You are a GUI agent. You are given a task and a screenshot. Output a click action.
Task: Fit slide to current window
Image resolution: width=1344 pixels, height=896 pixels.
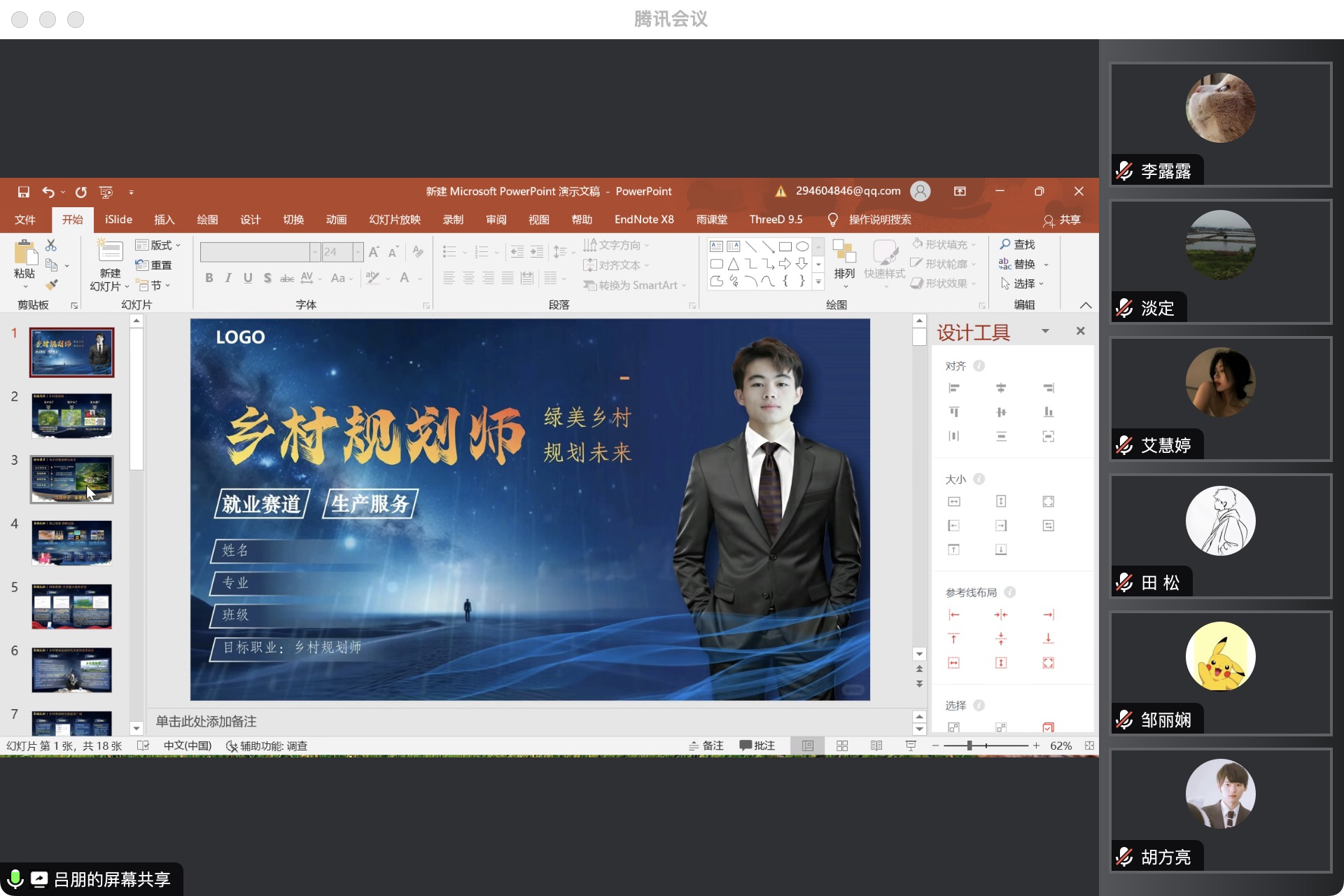click(1089, 745)
